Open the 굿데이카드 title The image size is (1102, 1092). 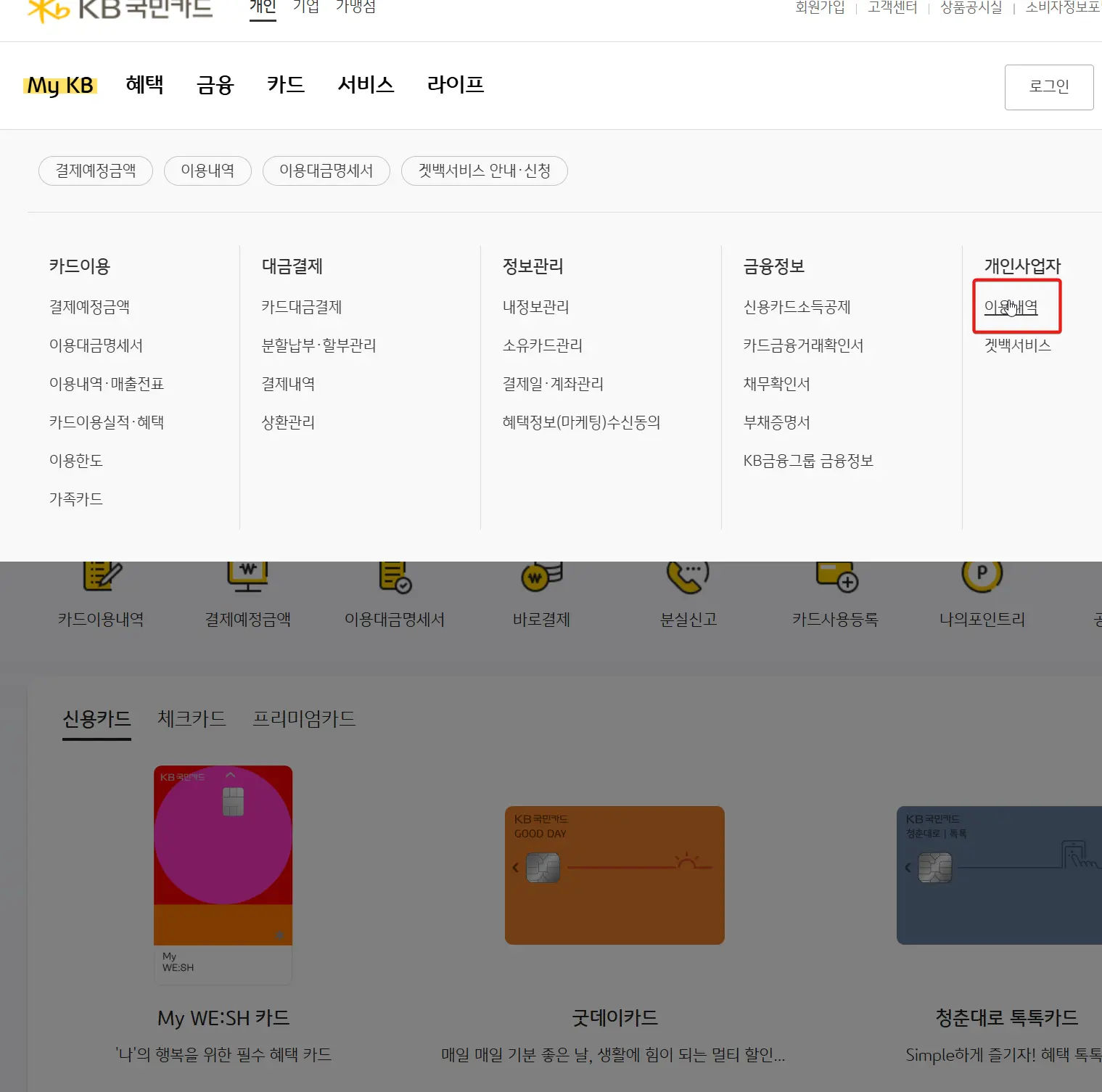pos(615,1018)
